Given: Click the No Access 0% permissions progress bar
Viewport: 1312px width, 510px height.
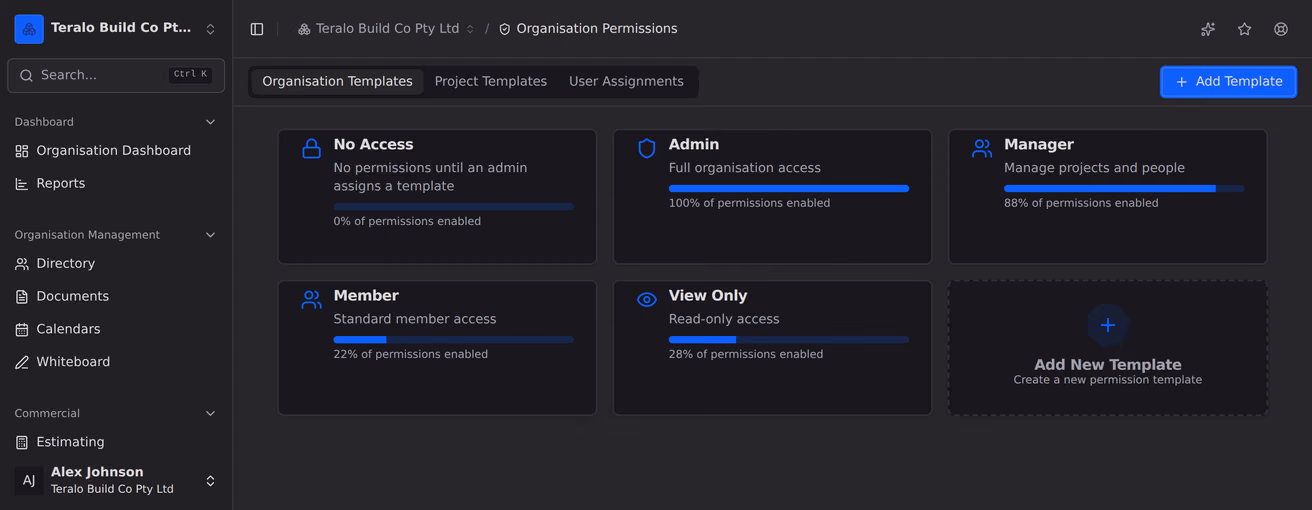Looking at the screenshot, I should pyautogui.click(x=453, y=207).
